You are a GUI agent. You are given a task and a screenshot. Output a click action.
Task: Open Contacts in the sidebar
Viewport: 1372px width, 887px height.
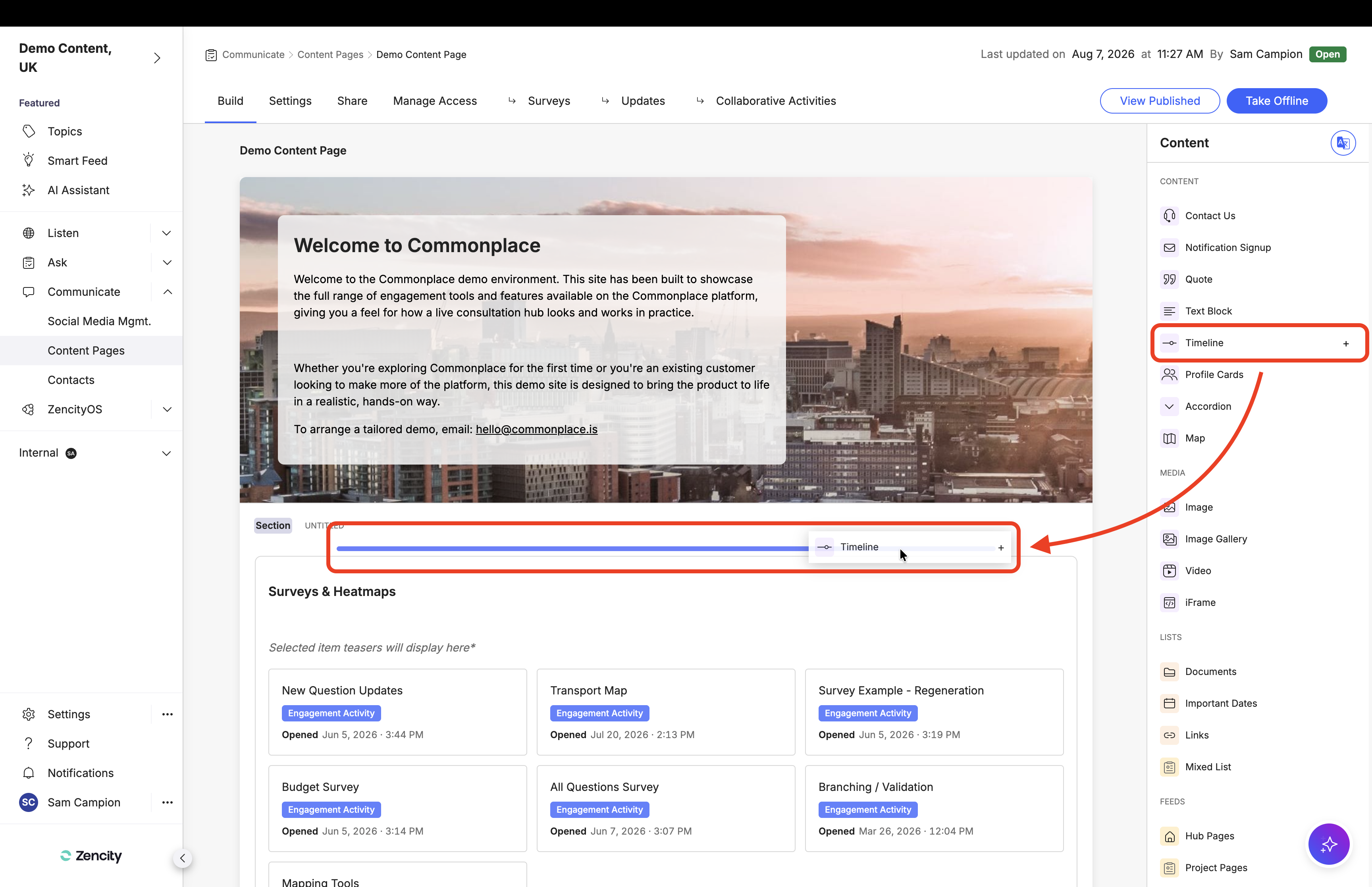pos(71,380)
